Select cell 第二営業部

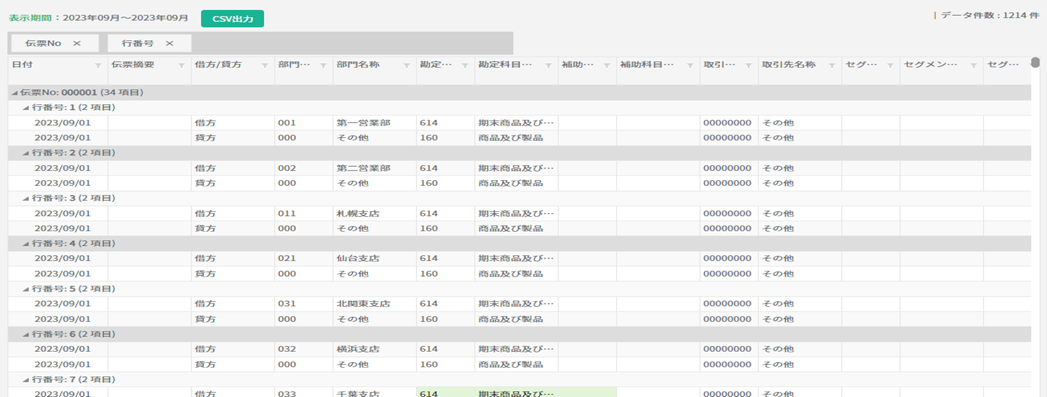[375, 168]
